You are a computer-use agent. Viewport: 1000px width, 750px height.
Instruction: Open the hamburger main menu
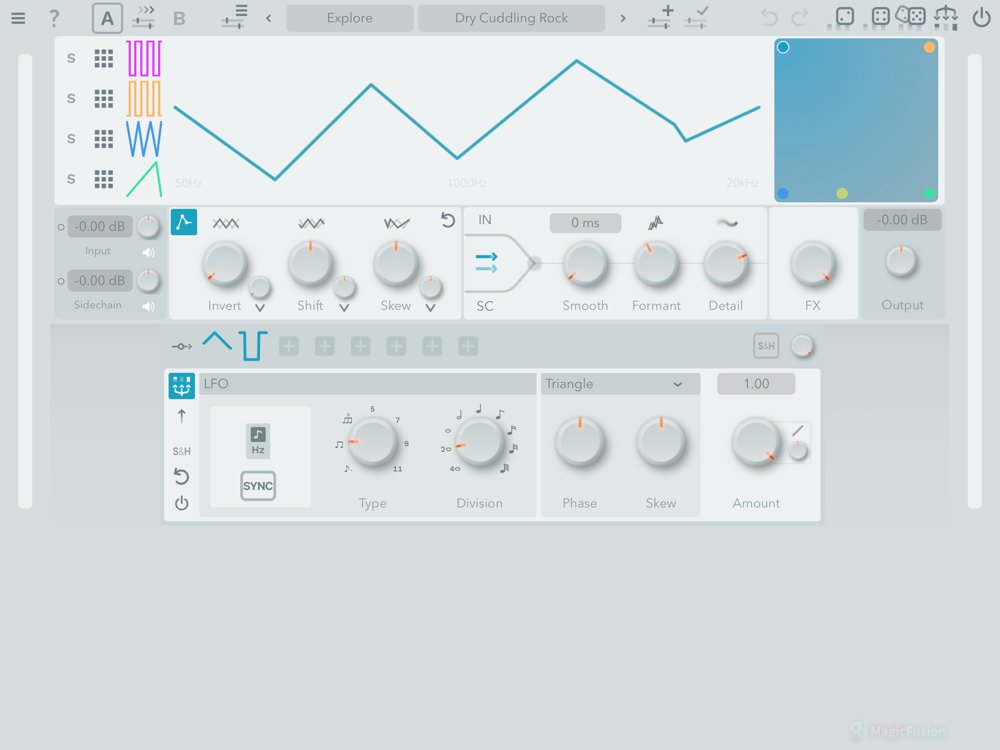point(18,18)
